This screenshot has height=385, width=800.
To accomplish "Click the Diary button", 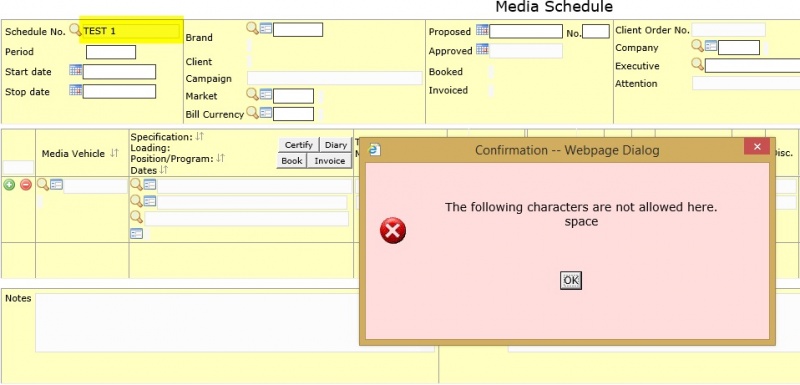I will coord(336,145).
